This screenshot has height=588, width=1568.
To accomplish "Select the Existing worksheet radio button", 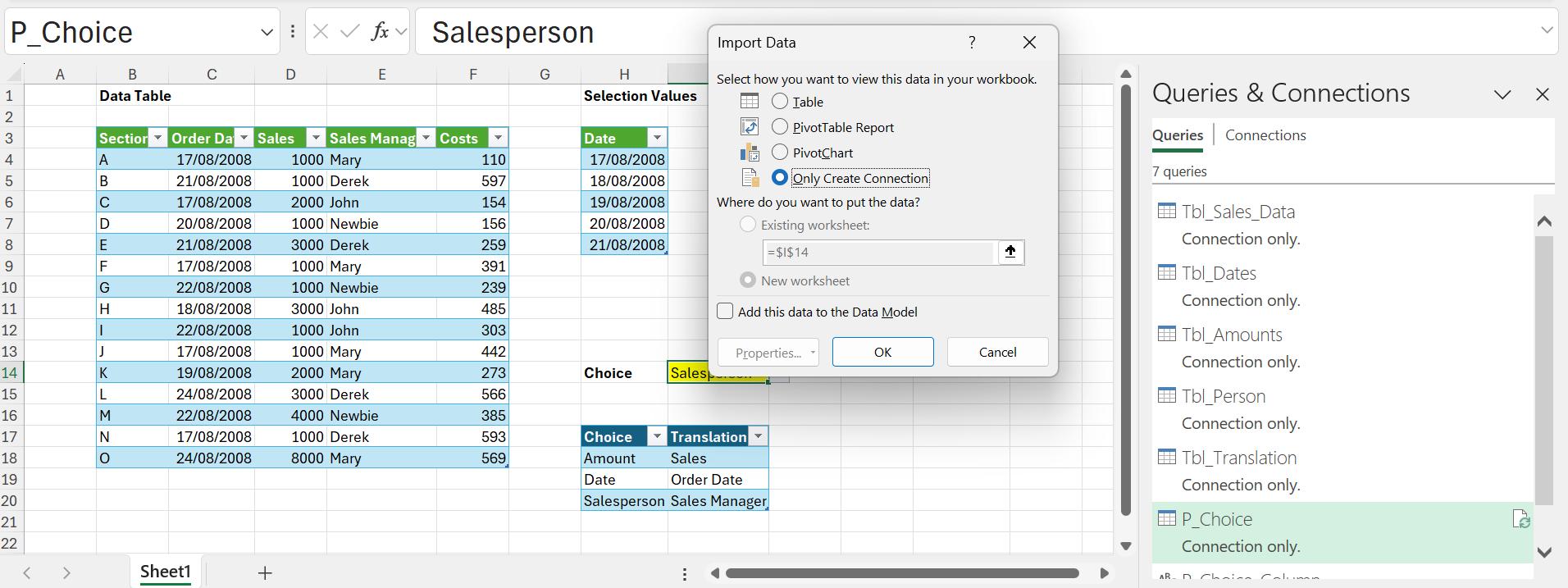I will click(748, 224).
